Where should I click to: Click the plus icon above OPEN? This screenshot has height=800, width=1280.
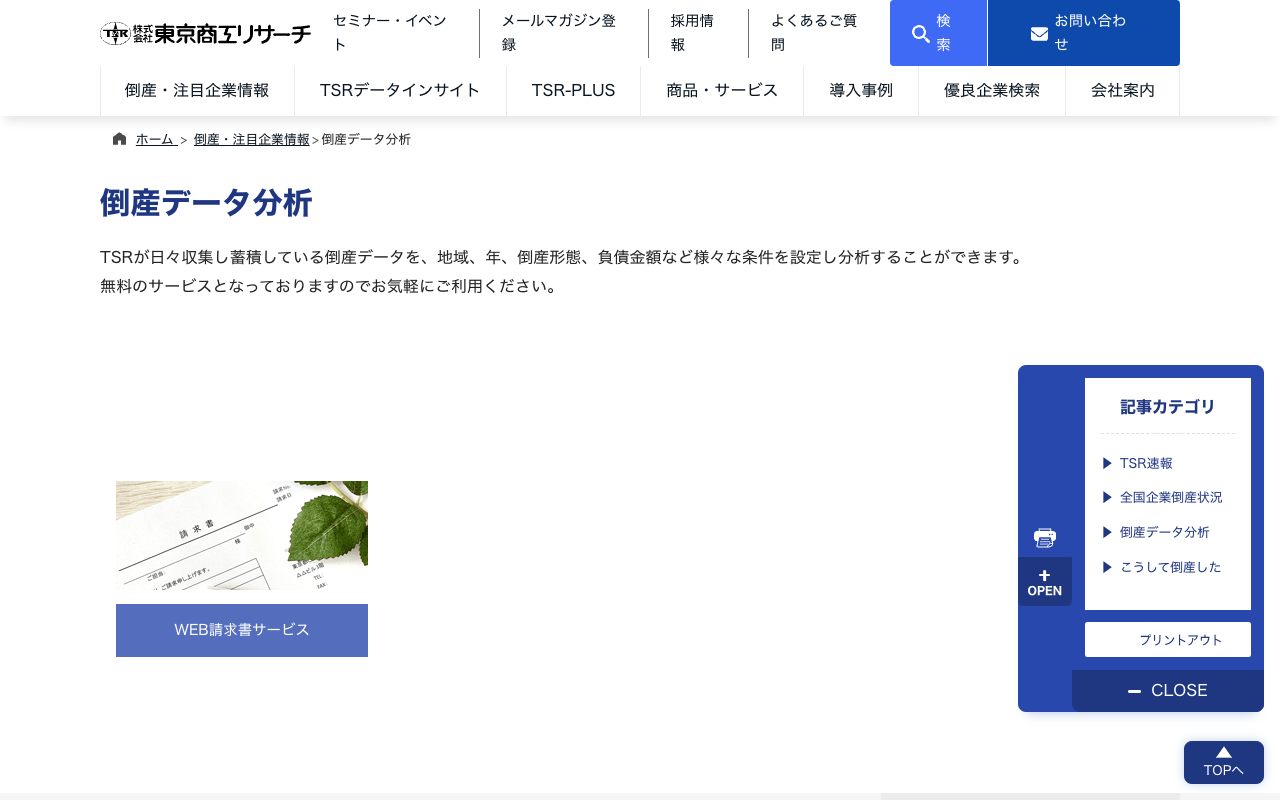1044,574
